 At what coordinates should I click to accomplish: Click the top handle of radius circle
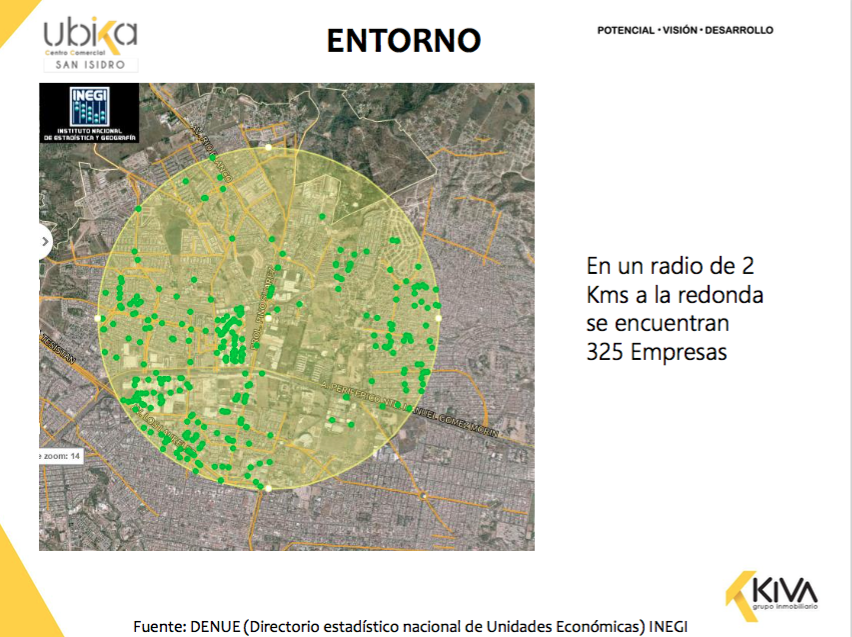click(x=268, y=147)
